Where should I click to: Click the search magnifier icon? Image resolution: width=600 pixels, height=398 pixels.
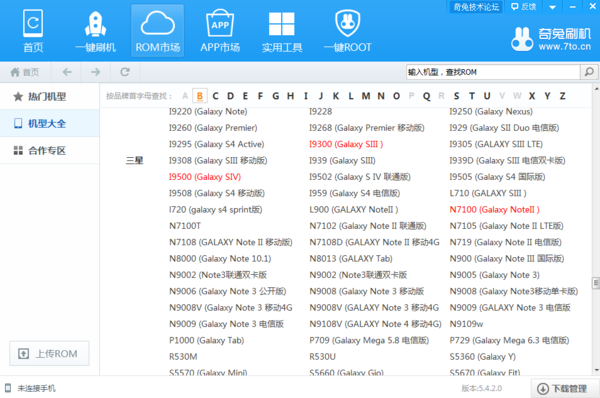coord(589,72)
